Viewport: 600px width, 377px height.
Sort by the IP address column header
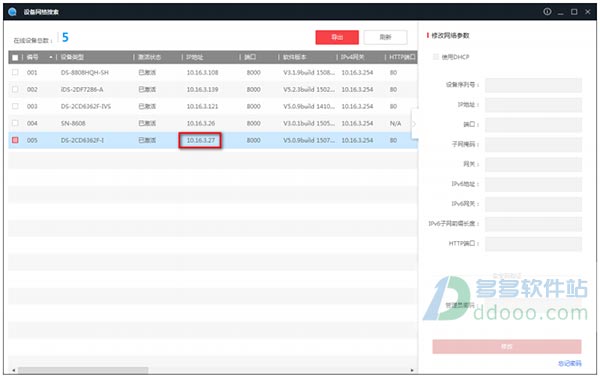tap(195, 57)
